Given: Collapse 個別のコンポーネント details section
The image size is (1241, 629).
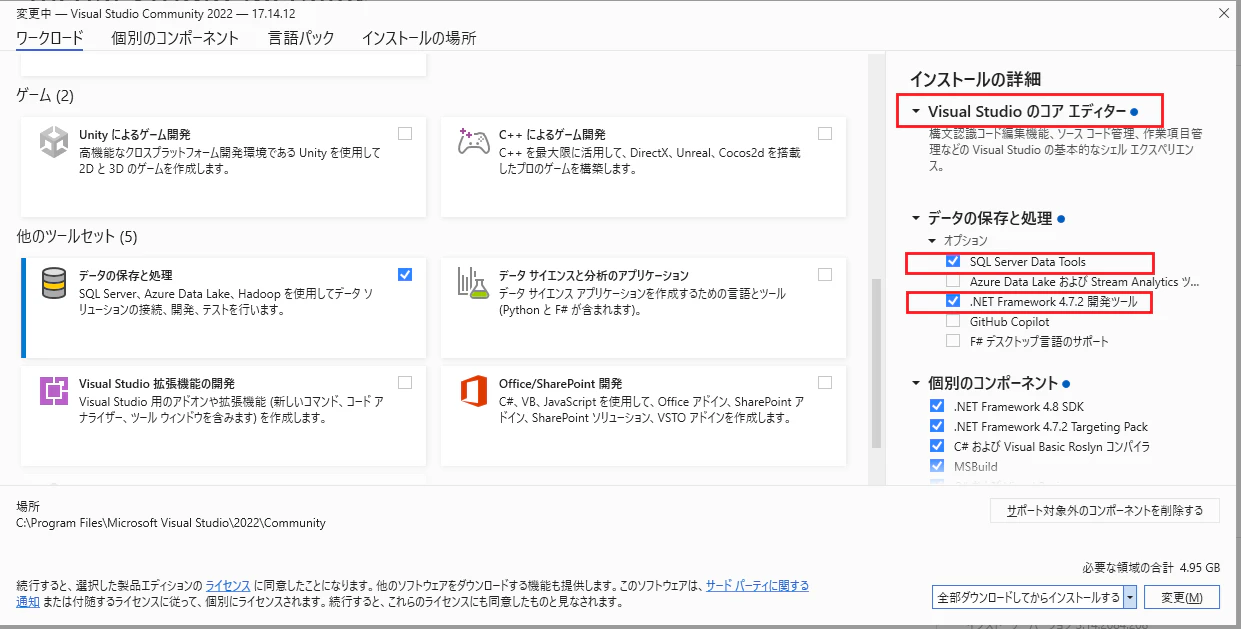Looking at the screenshot, I should [916, 383].
